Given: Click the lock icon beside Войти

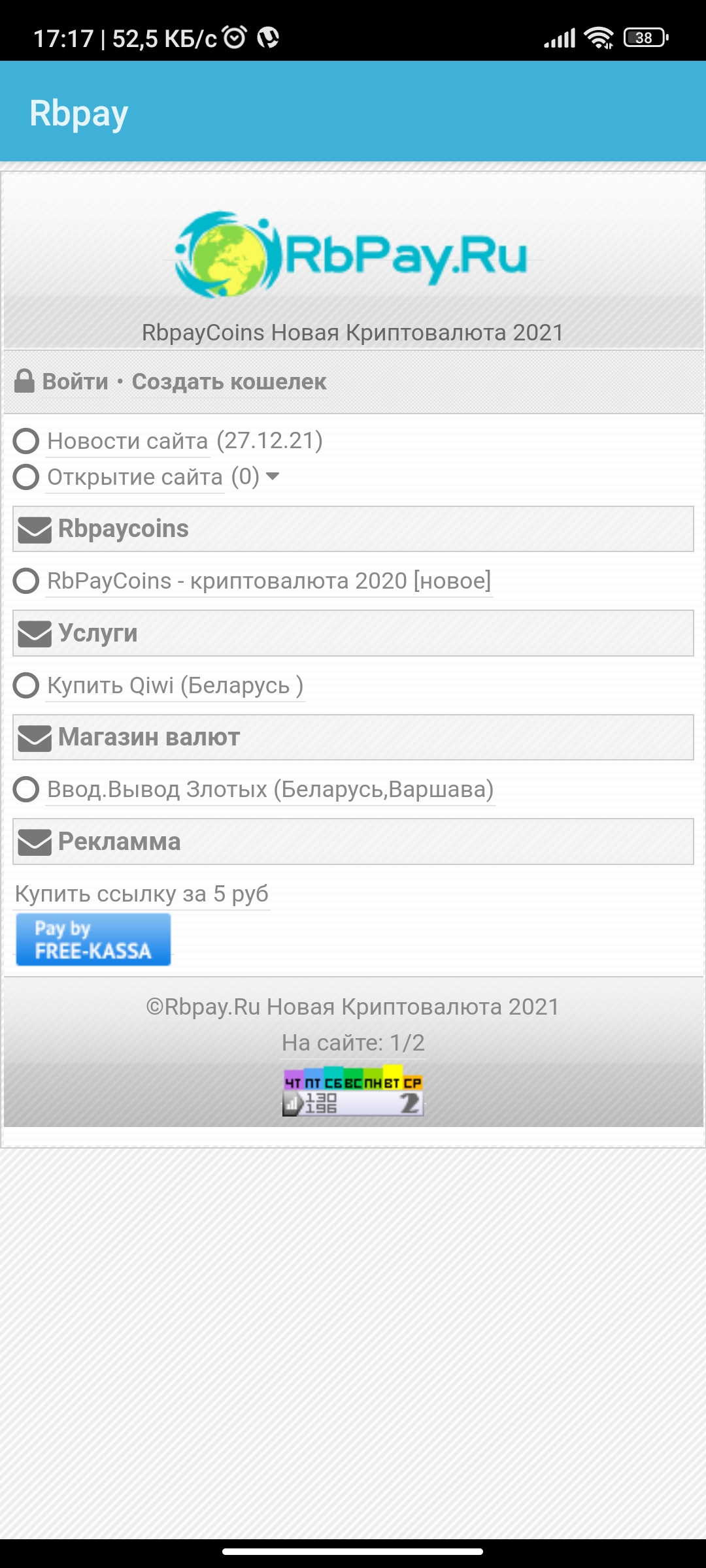Looking at the screenshot, I should tap(24, 382).
